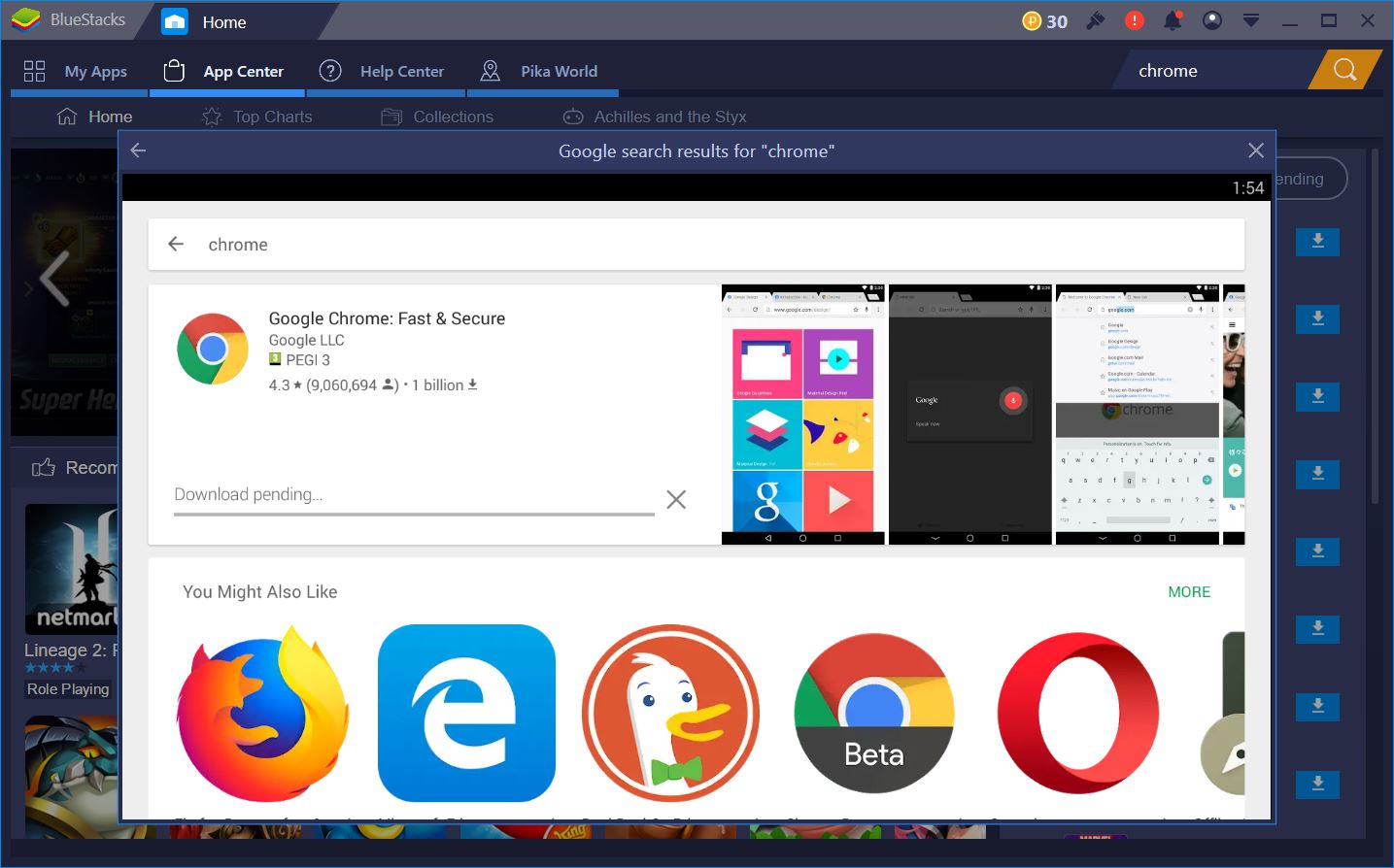Click previous banner arrow in background carousel
Viewport: 1394px width, 868px height.
(54, 279)
